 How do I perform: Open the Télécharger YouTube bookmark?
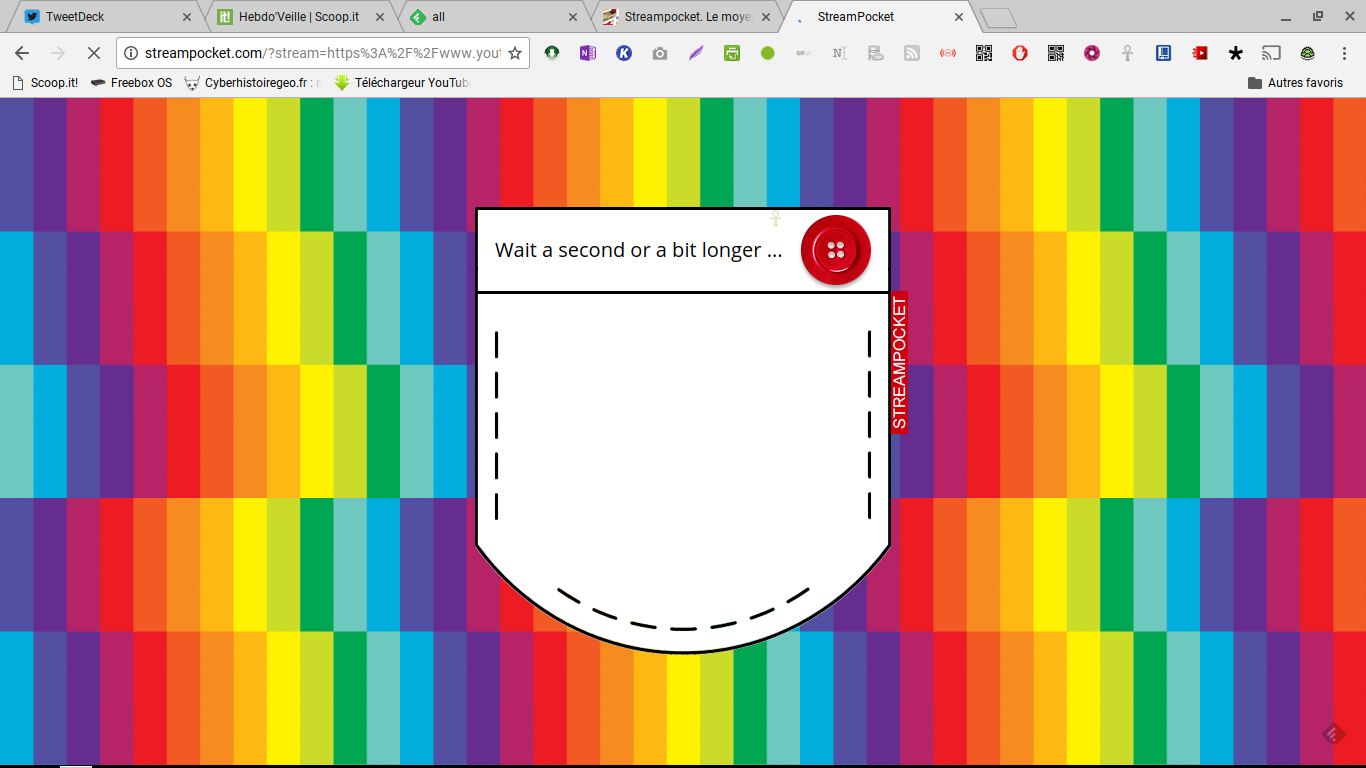(x=402, y=83)
